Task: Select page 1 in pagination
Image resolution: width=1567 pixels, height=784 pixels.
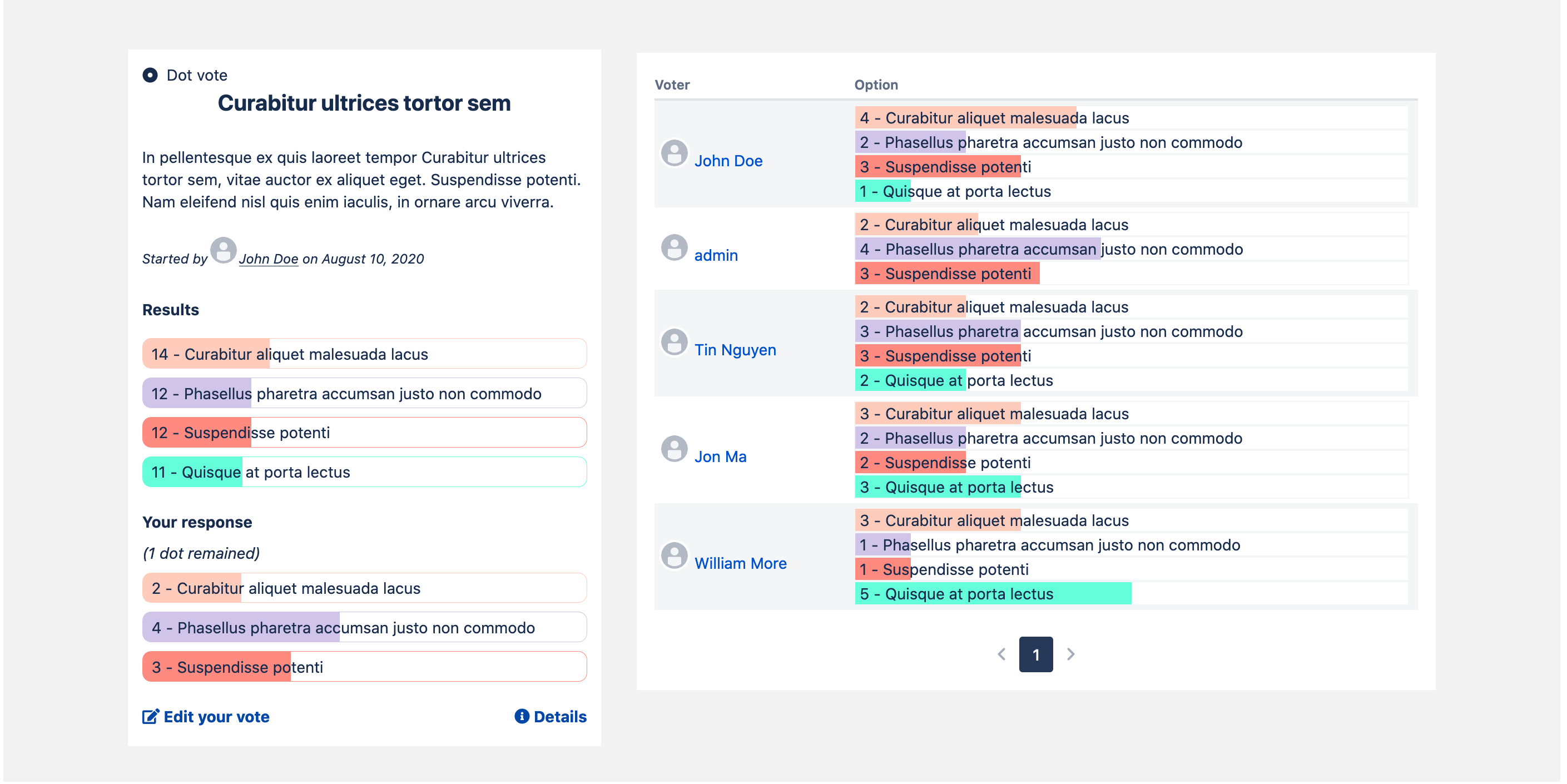Action: [x=1035, y=654]
